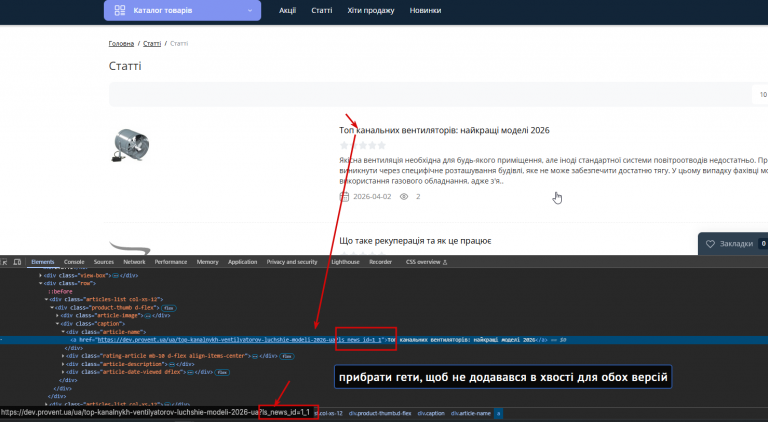Select div.caption in DevTools breadcrumb
This screenshot has height=422, width=768.
[x=431, y=414]
